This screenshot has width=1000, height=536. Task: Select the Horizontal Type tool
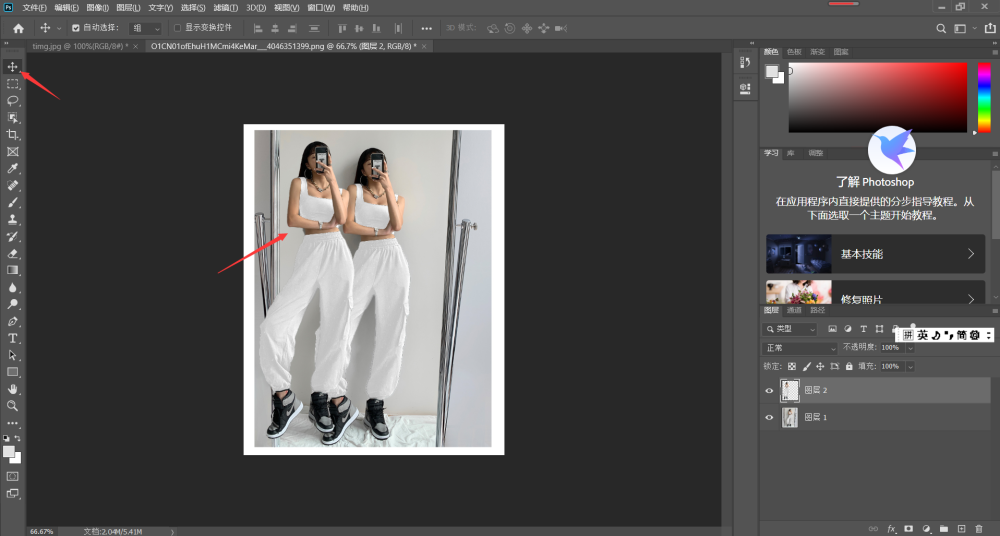click(12, 338)
